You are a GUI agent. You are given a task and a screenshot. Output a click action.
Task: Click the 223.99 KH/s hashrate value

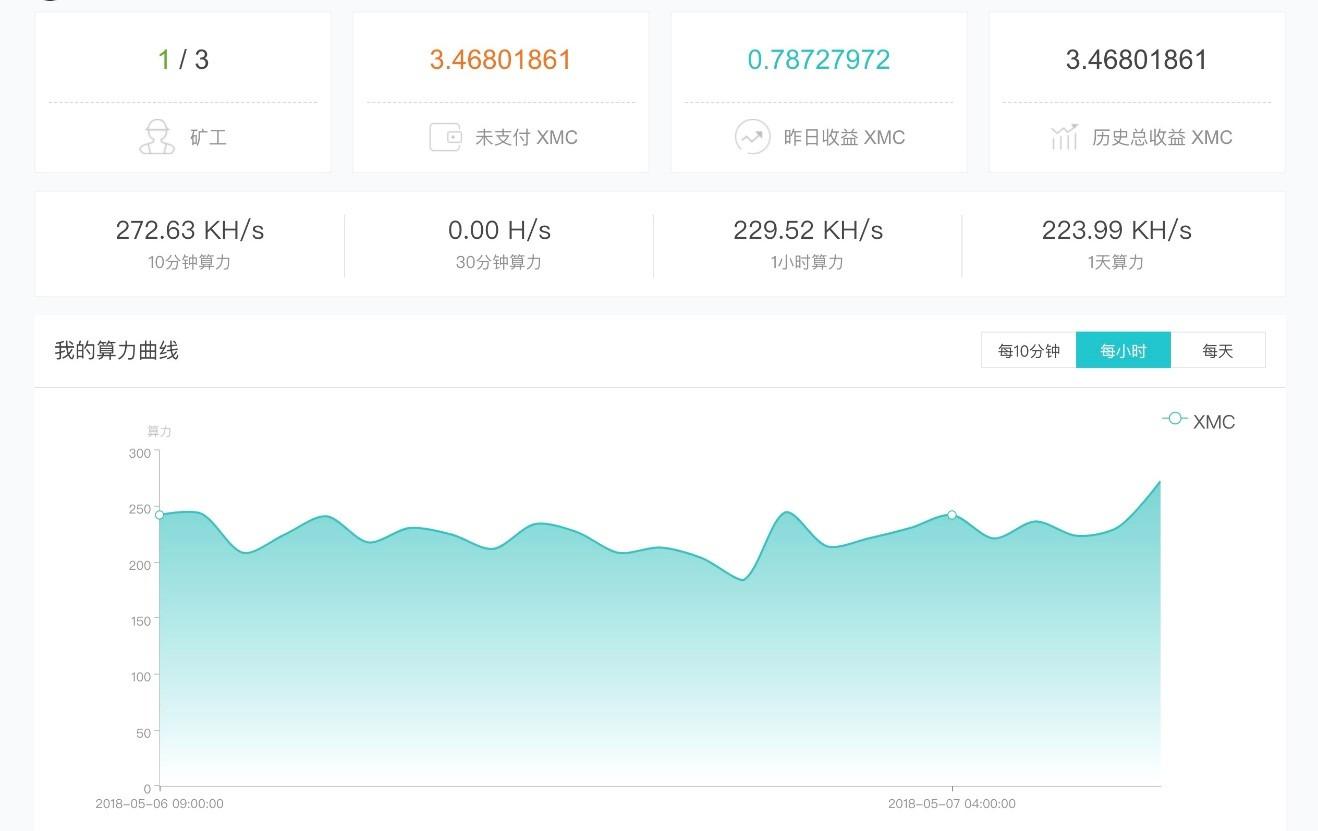[1116, 230]
